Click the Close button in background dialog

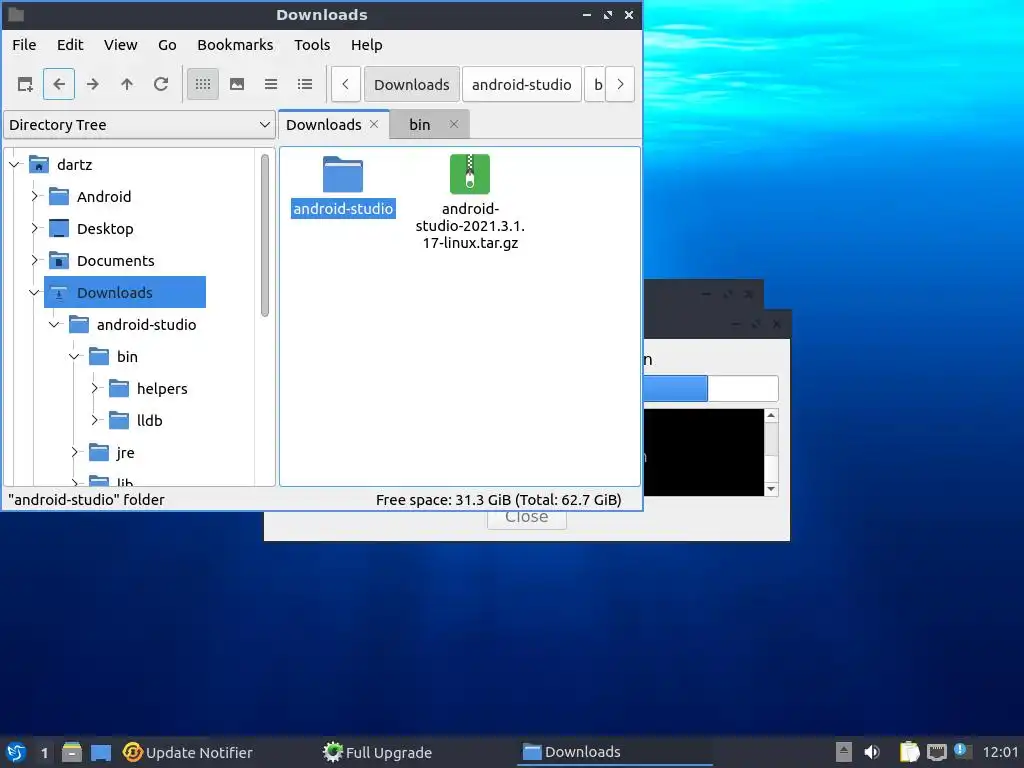click(x=526, y=519)
